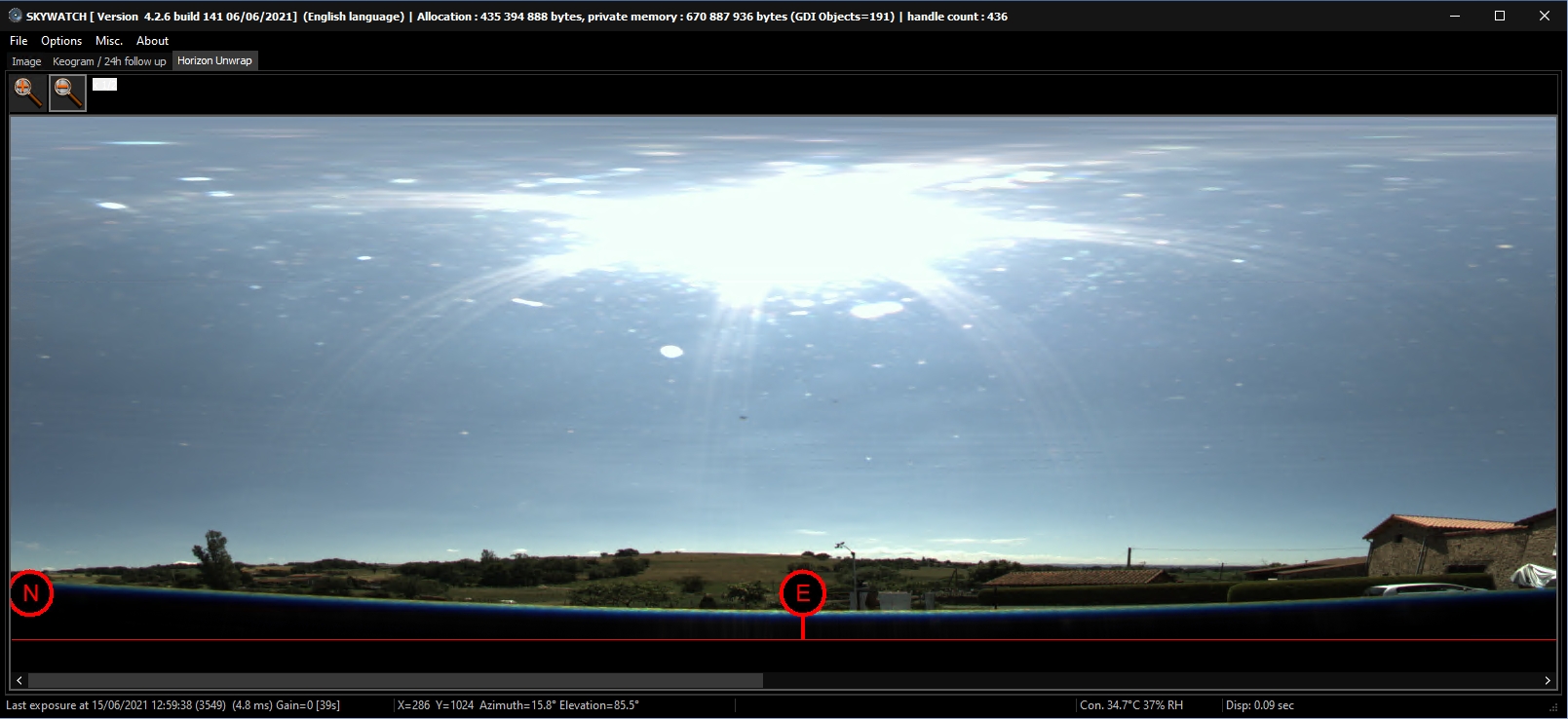Click the N north compass marker
Screen dimensions: 1568x719
tap(31, 593)
